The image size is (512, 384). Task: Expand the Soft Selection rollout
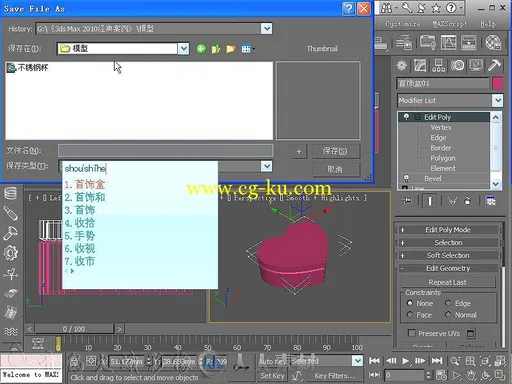point(448,255)
